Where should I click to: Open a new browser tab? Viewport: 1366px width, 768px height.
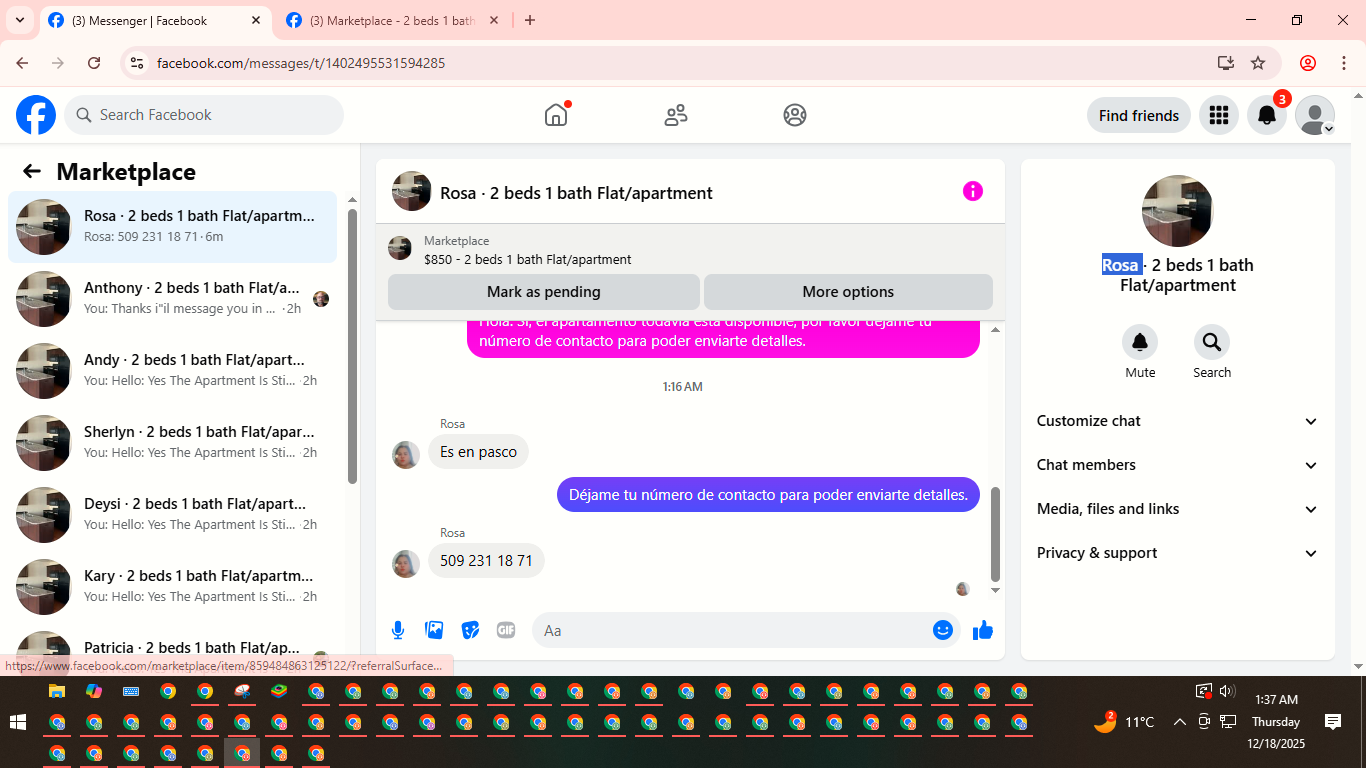point(530,20)
